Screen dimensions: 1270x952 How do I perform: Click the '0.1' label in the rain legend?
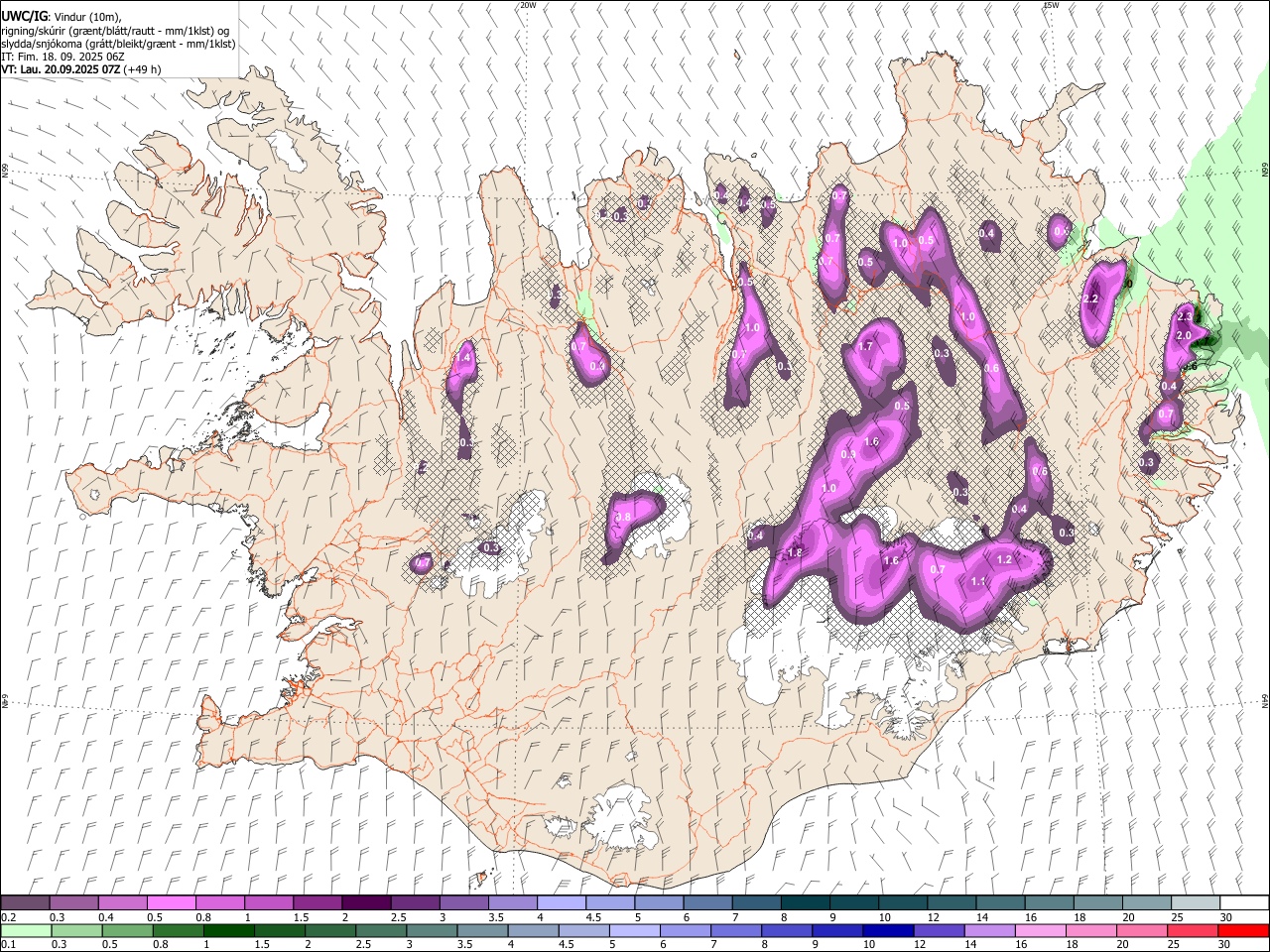click(x=8, y=945)
